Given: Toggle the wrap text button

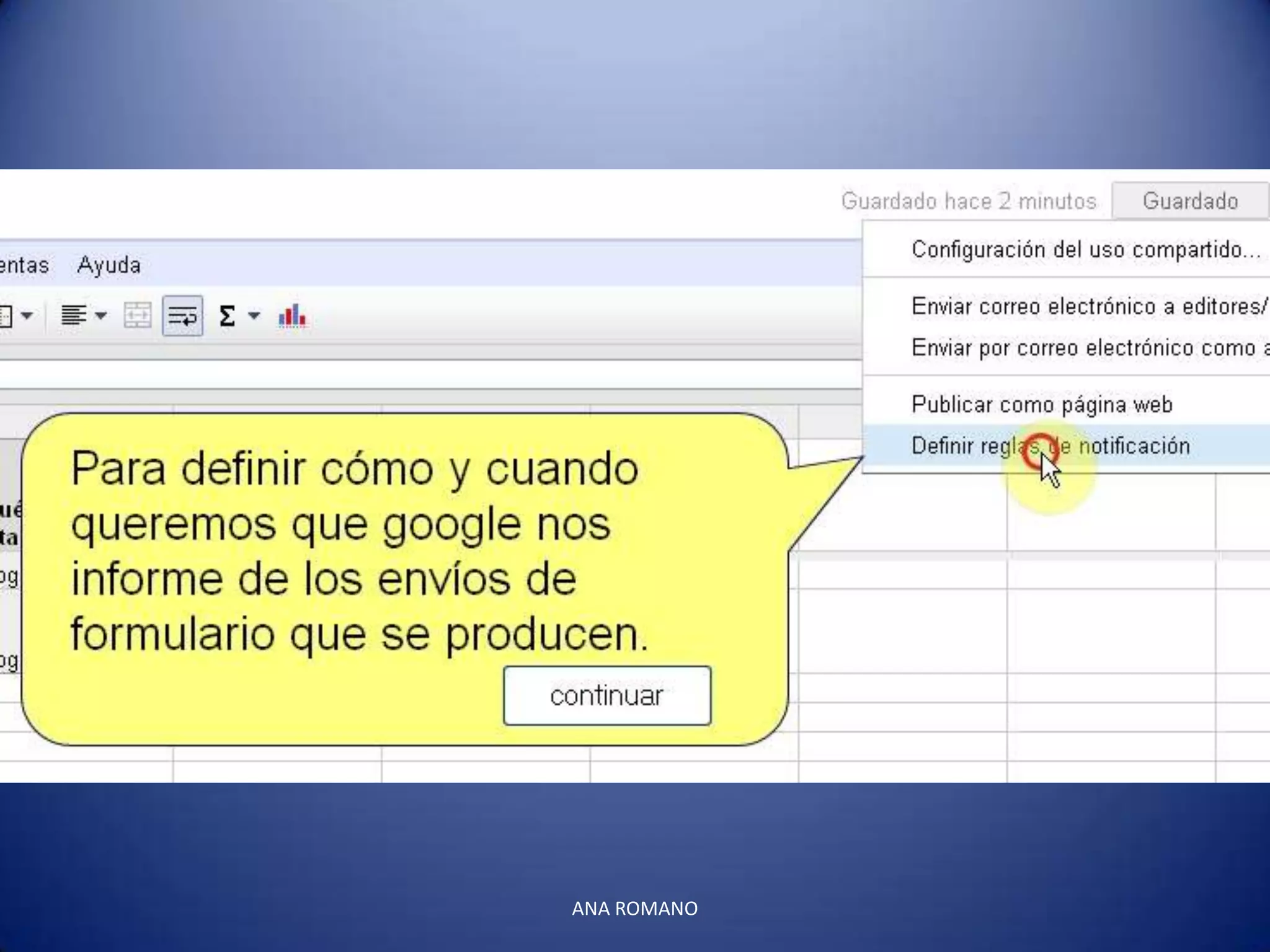Looking at the screenshot, I should coord(182,316).
